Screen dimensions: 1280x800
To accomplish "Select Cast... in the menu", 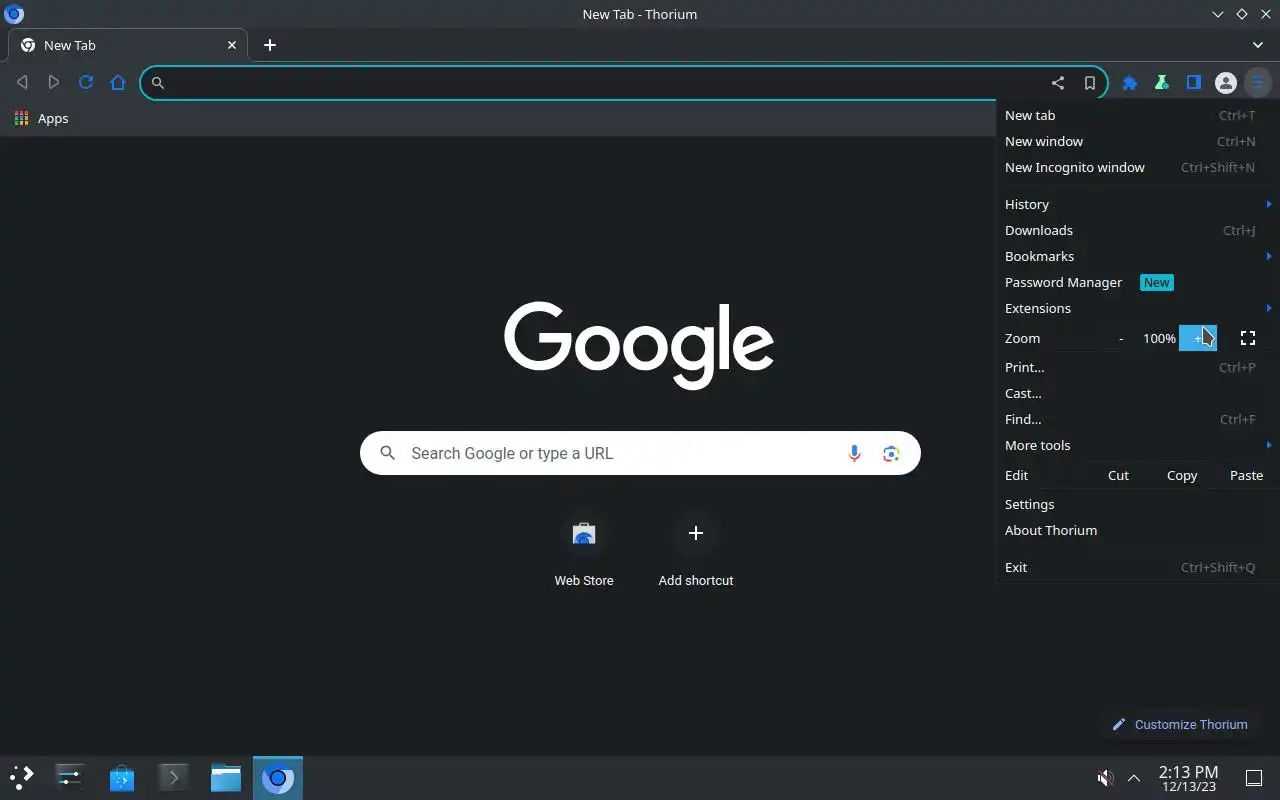I will point(1138,393).
